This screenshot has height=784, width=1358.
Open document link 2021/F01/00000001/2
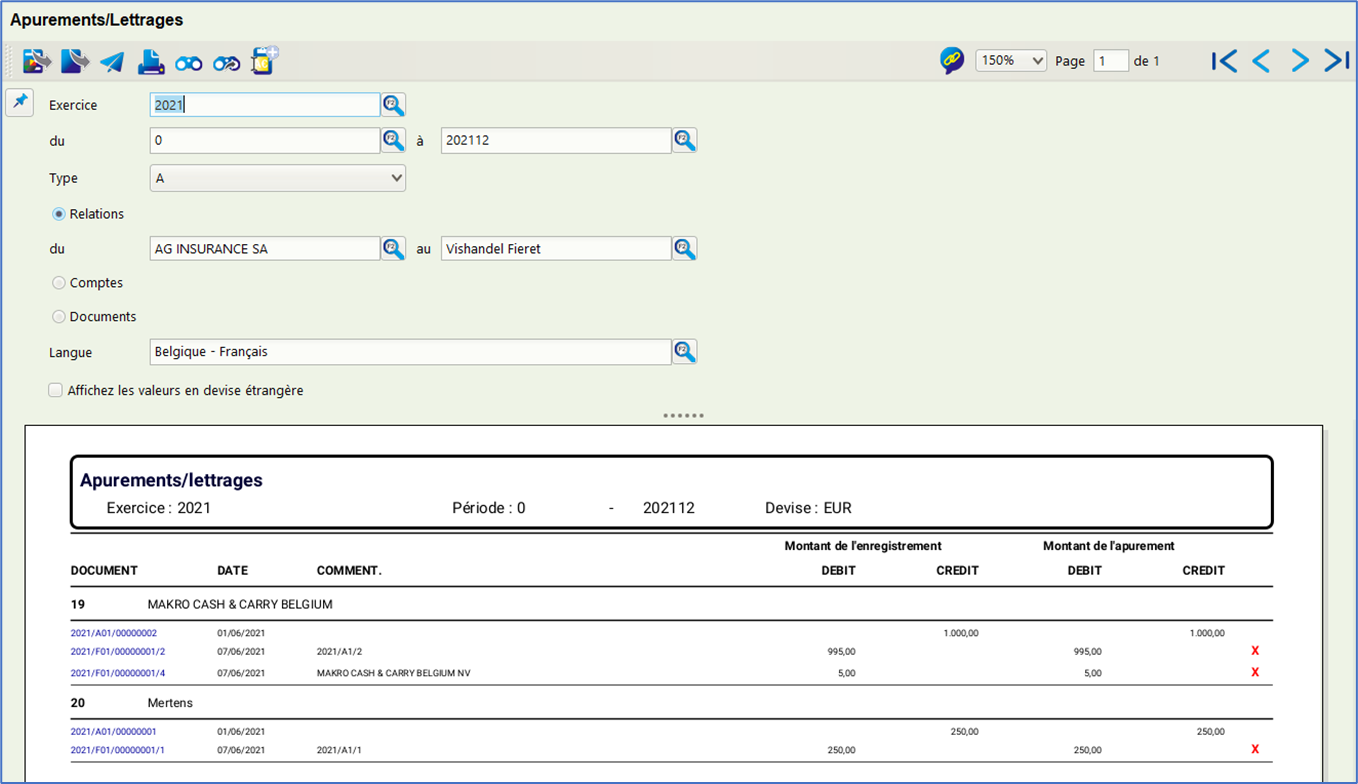coord(118,651)
